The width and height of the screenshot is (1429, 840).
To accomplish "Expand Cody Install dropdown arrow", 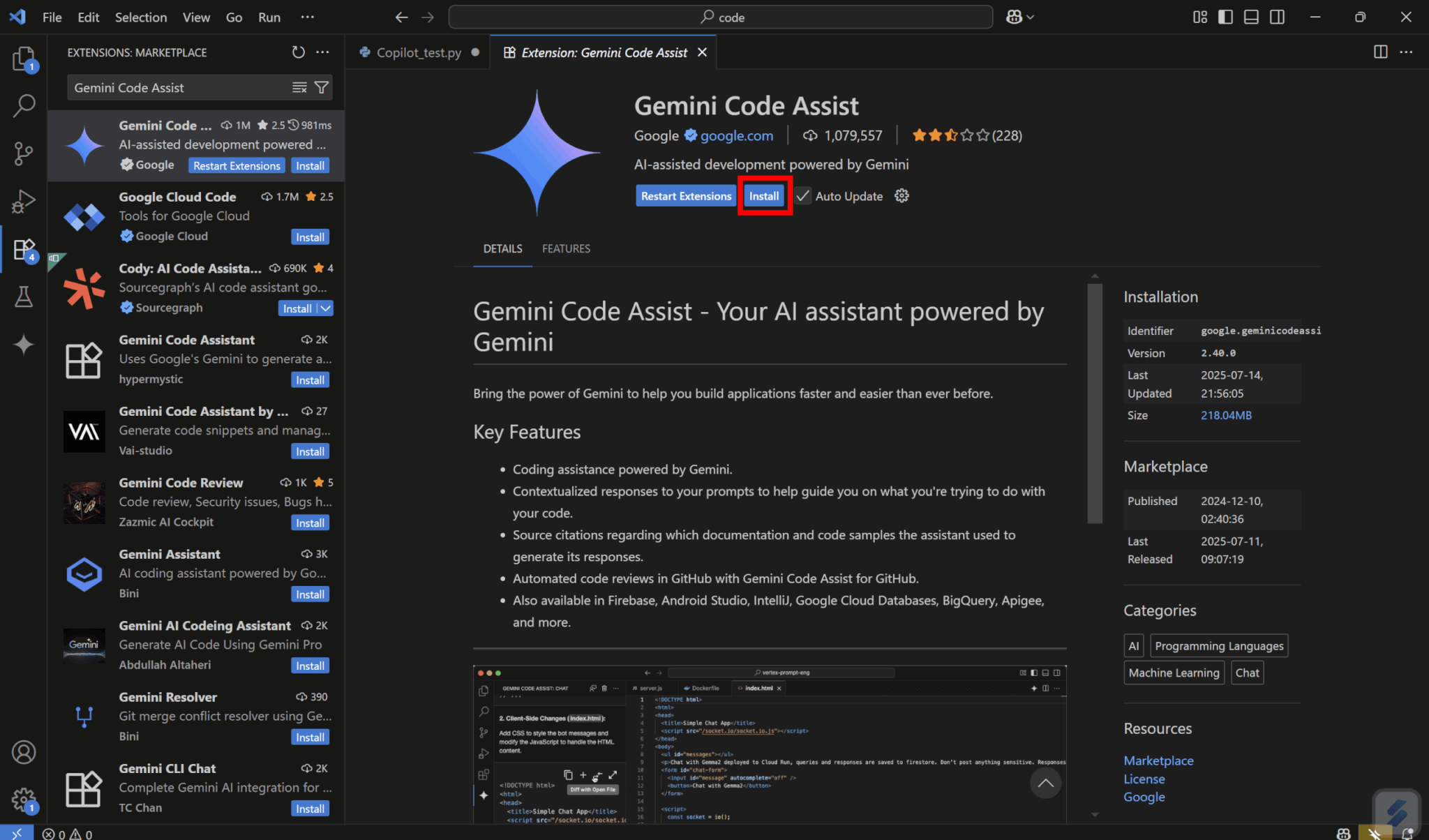I will (326, 308).
